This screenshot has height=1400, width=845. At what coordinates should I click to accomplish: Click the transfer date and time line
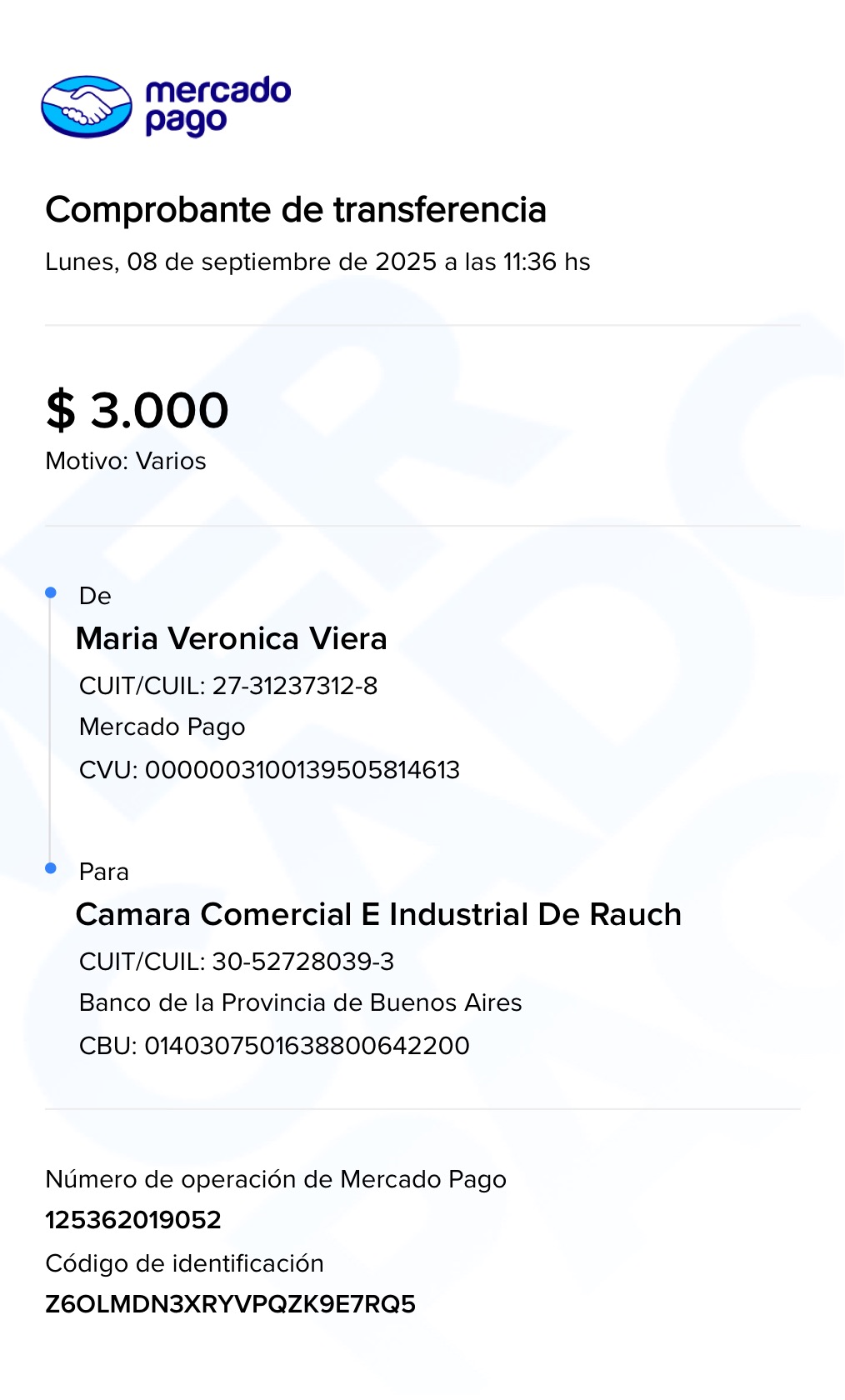click(317, 262)
